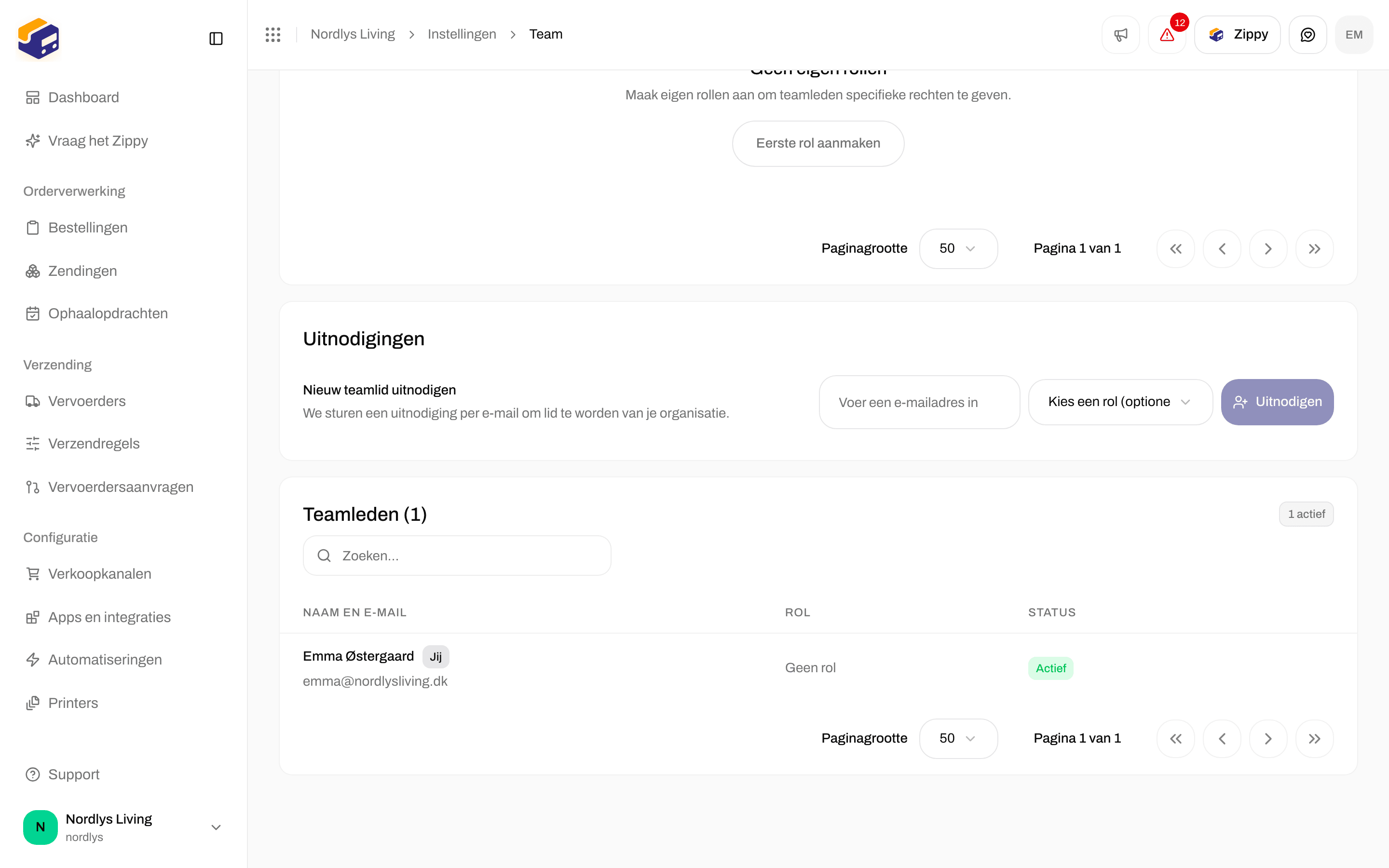
Task: Expand the Nordlys Living organisation switcher
Action: point(123,827)
